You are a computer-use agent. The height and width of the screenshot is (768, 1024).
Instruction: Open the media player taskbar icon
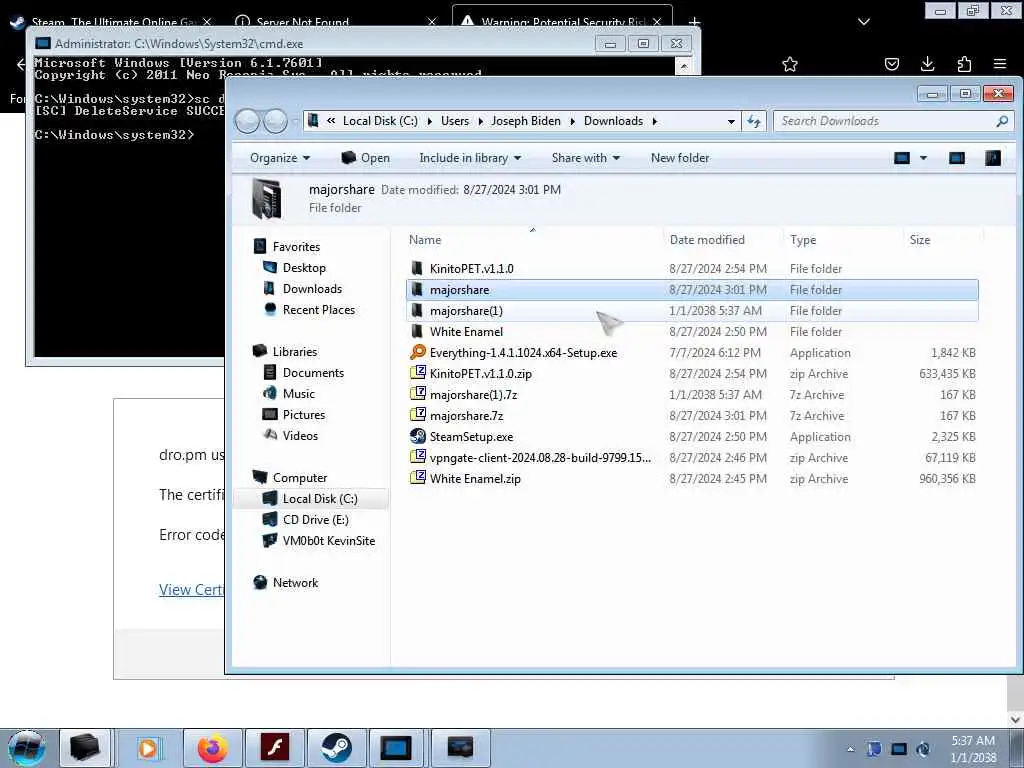click(149, 748)
